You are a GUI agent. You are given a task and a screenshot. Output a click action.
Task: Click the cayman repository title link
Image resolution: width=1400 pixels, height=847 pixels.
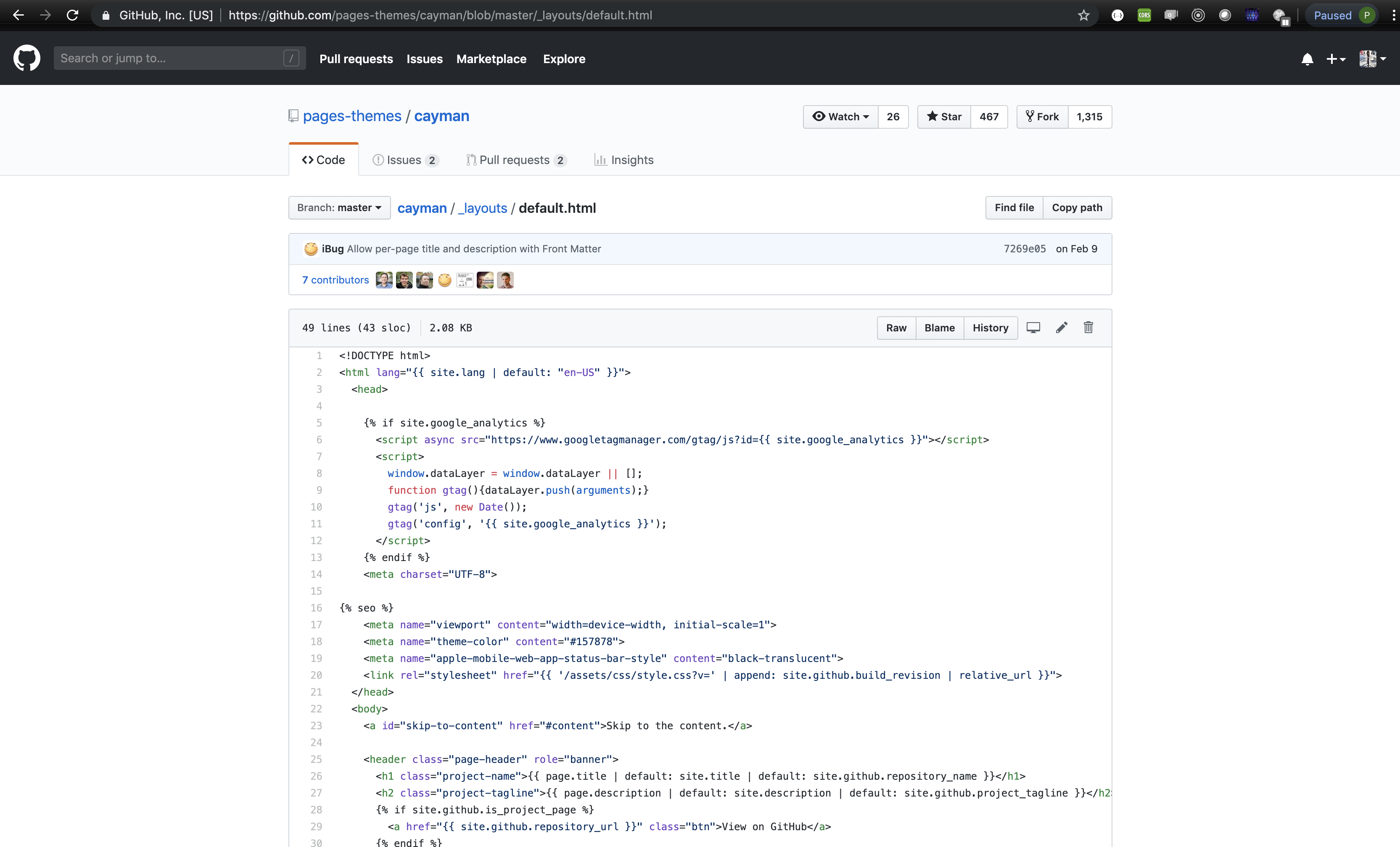(x=441, y=116)
